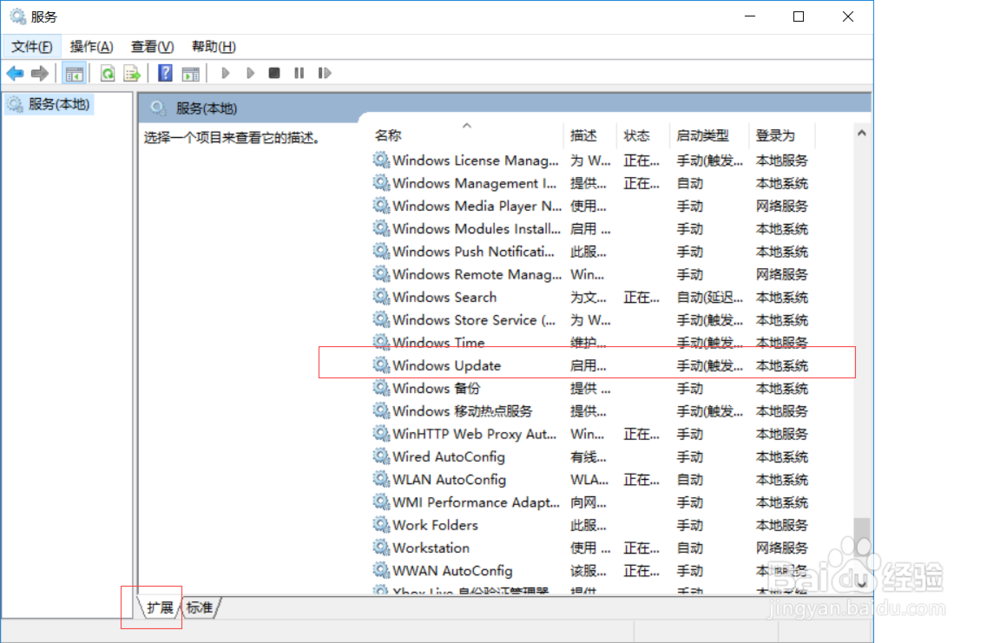The height and width of the screenshot is (643, 1000).
Task: Open the 帮助(H) menu
Action: pos(214,47)
